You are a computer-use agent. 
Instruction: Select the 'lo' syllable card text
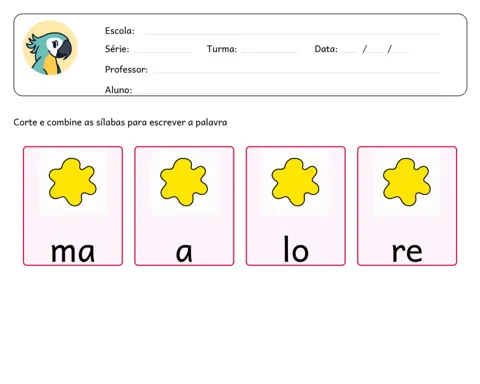pyautogui.click(x=296, y=249)
